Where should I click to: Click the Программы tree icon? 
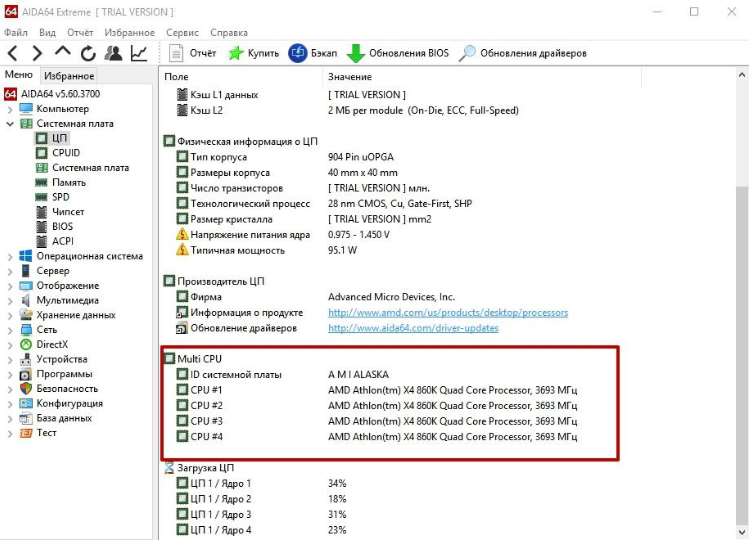tap(25, 374)
